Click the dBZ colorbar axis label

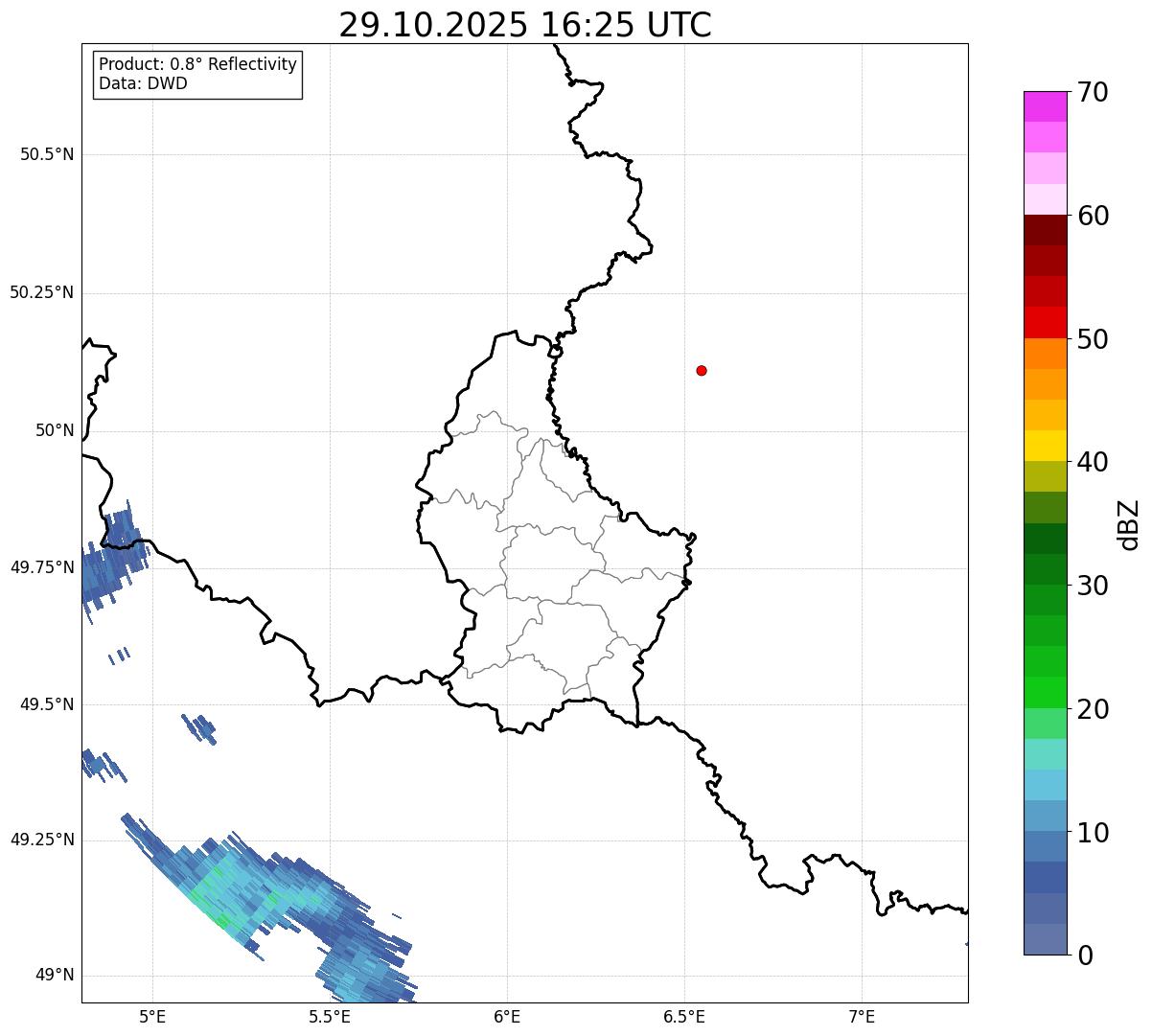[x=1129, y=524]
